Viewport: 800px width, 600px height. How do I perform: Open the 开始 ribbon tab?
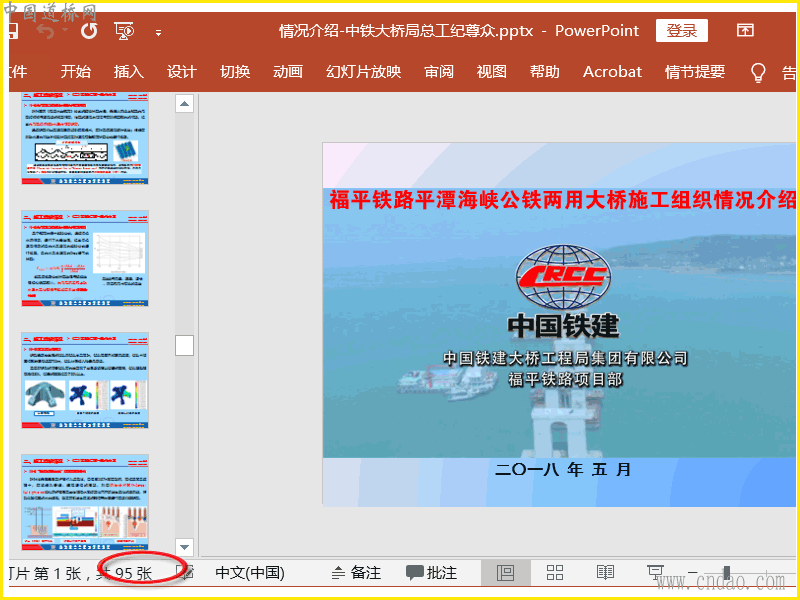click(x=76, y=71)
